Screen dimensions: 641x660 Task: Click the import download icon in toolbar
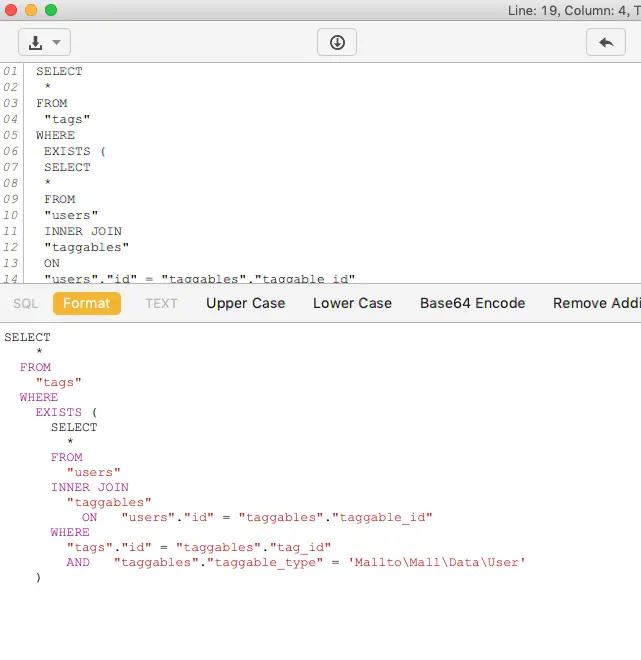pyautogui.click(x=35, y=43)
